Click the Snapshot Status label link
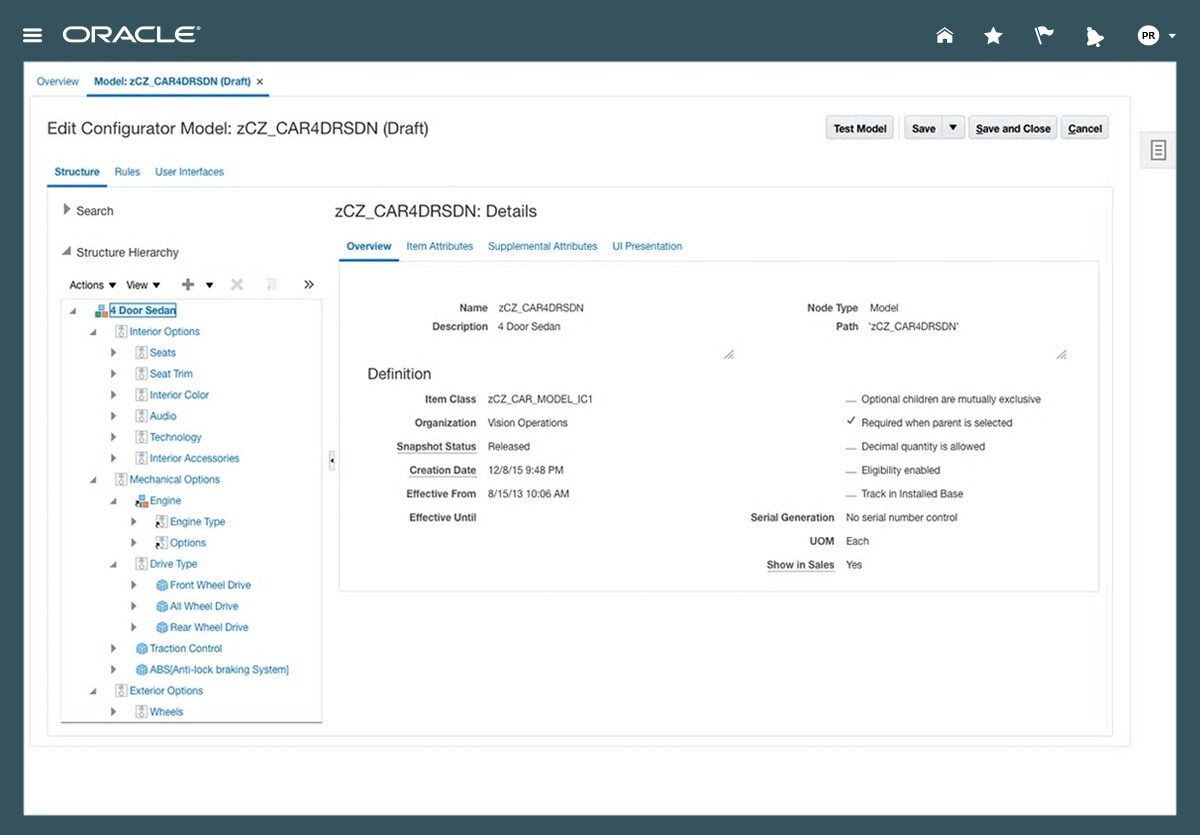Viewport: 1200px width, 835px height. (436, 447)
